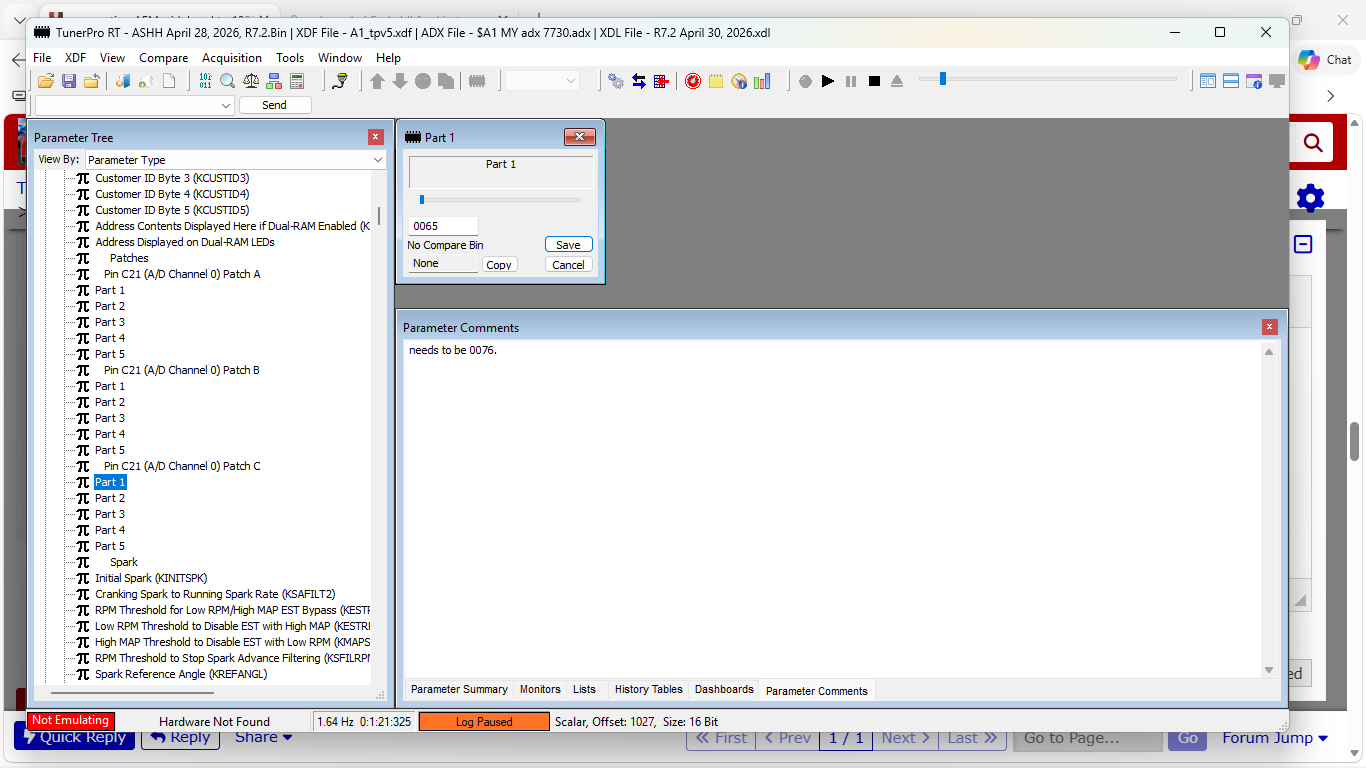Click Copy in the Part 1 dialog
Image resolution: width=1366 pixels, height=768 pixels.
499,265
